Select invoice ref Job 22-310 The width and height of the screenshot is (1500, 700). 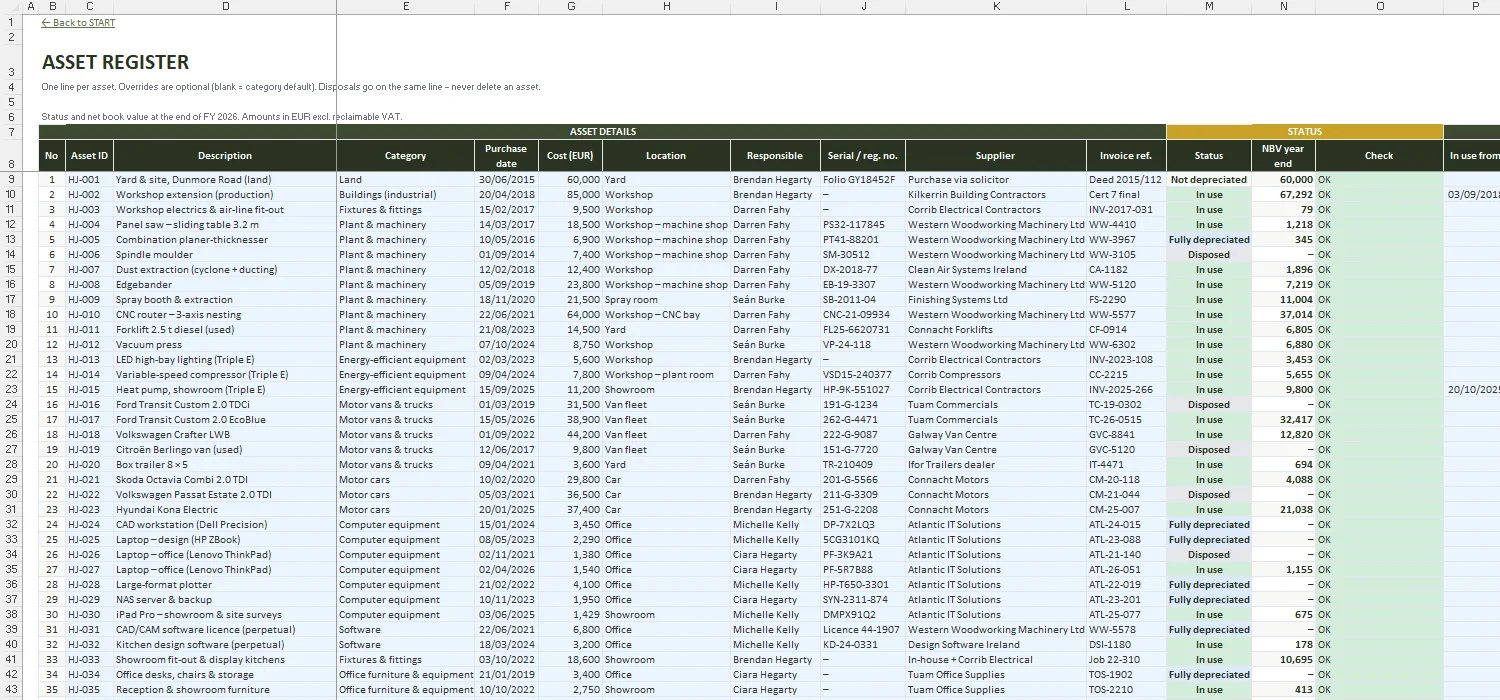[1126, 660]
